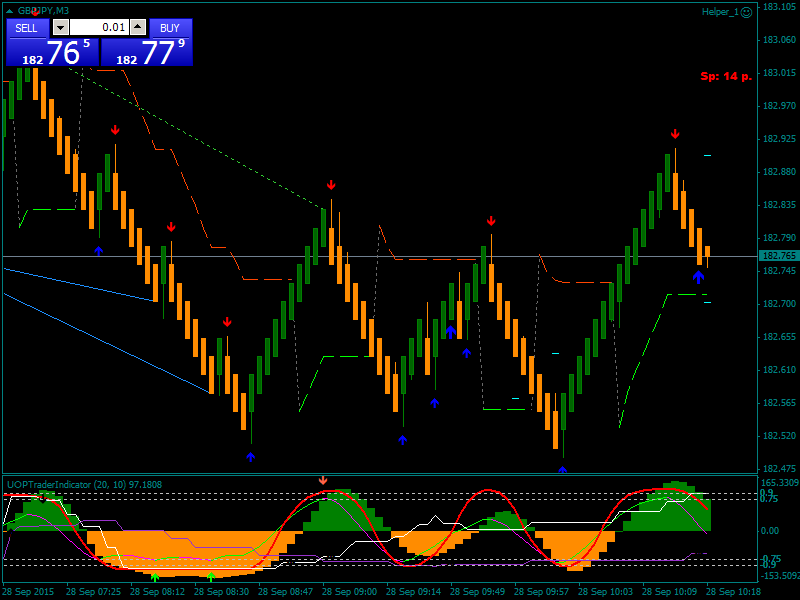
Task: Click the large blue up arrow by latest candle
Action: (698, 277)
